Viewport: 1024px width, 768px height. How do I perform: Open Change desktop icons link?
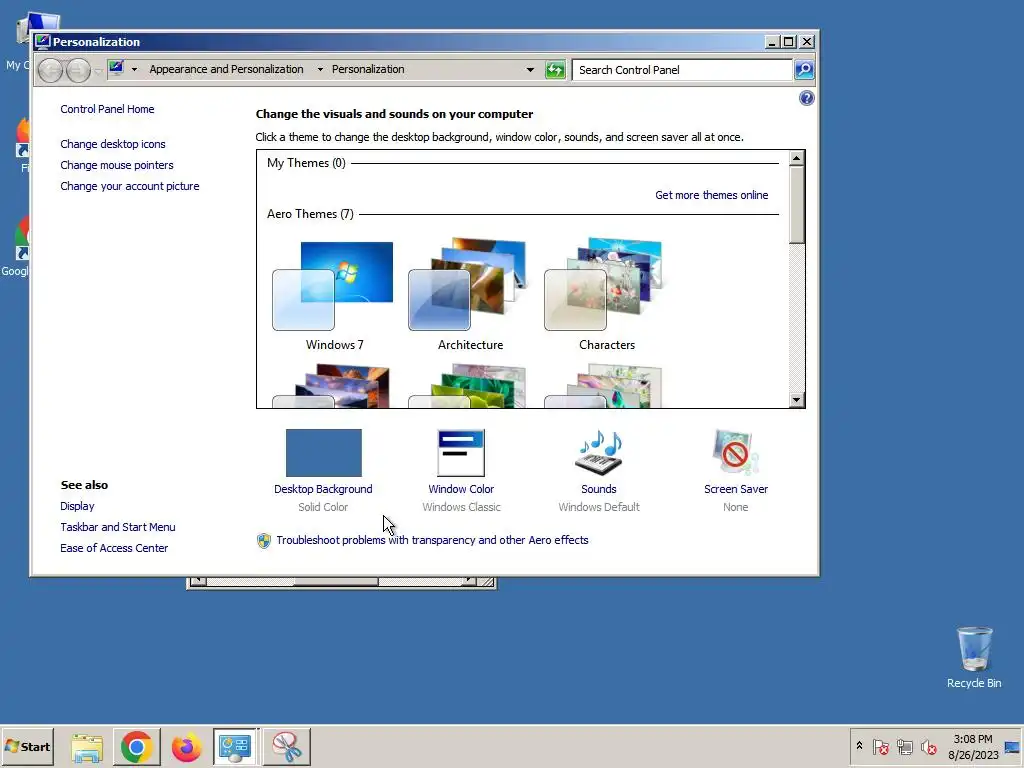(112, 144)
